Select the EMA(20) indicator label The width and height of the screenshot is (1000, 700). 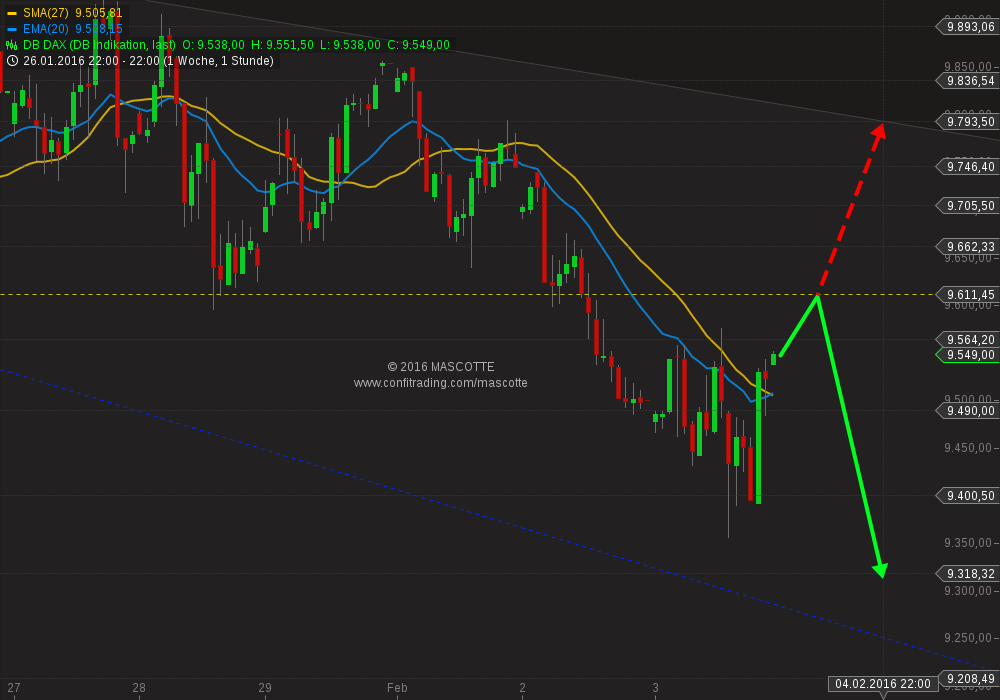[46, 29]
